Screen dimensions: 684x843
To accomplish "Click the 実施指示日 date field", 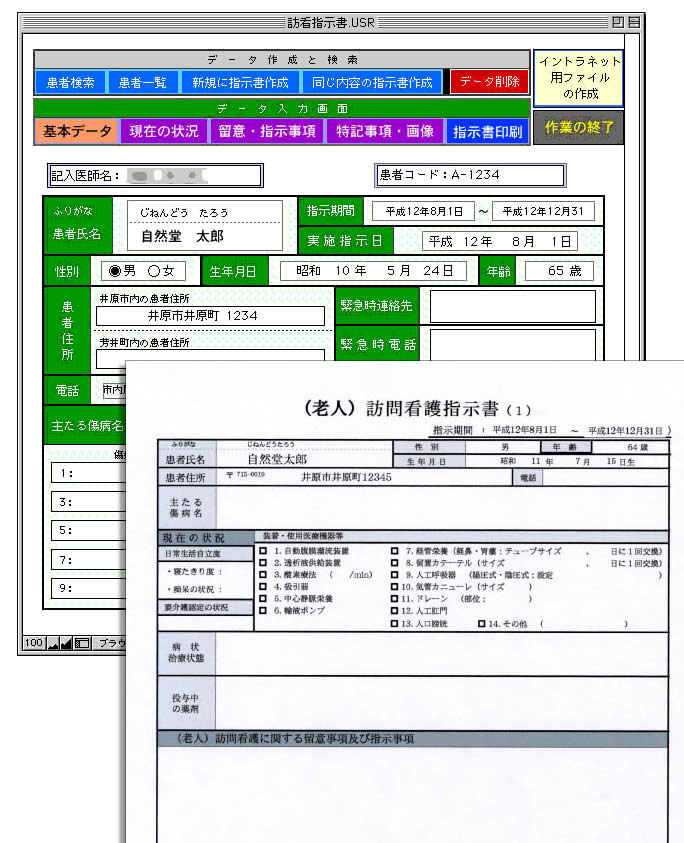I will pos(500,241).
